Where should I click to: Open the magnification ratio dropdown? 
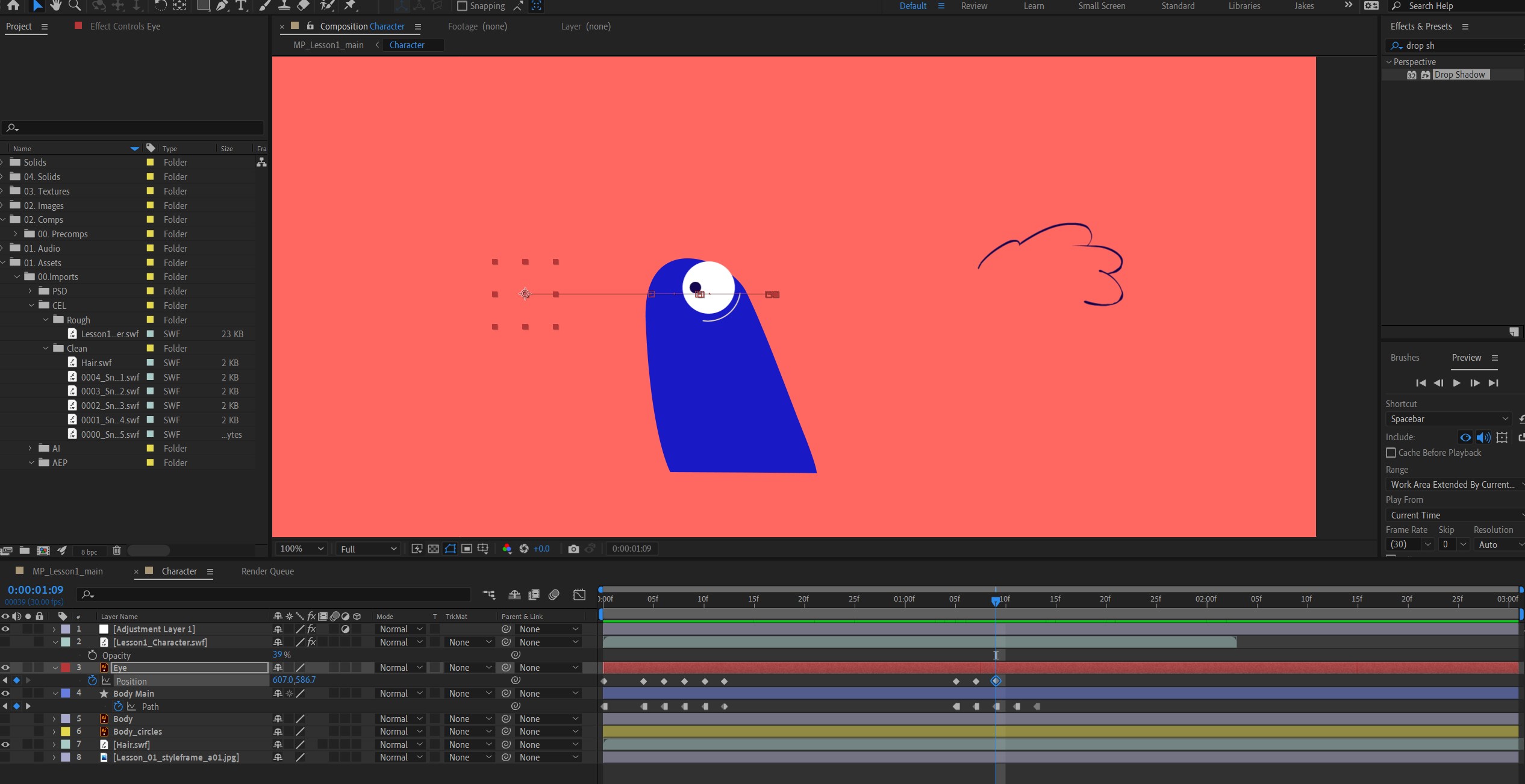301,549
